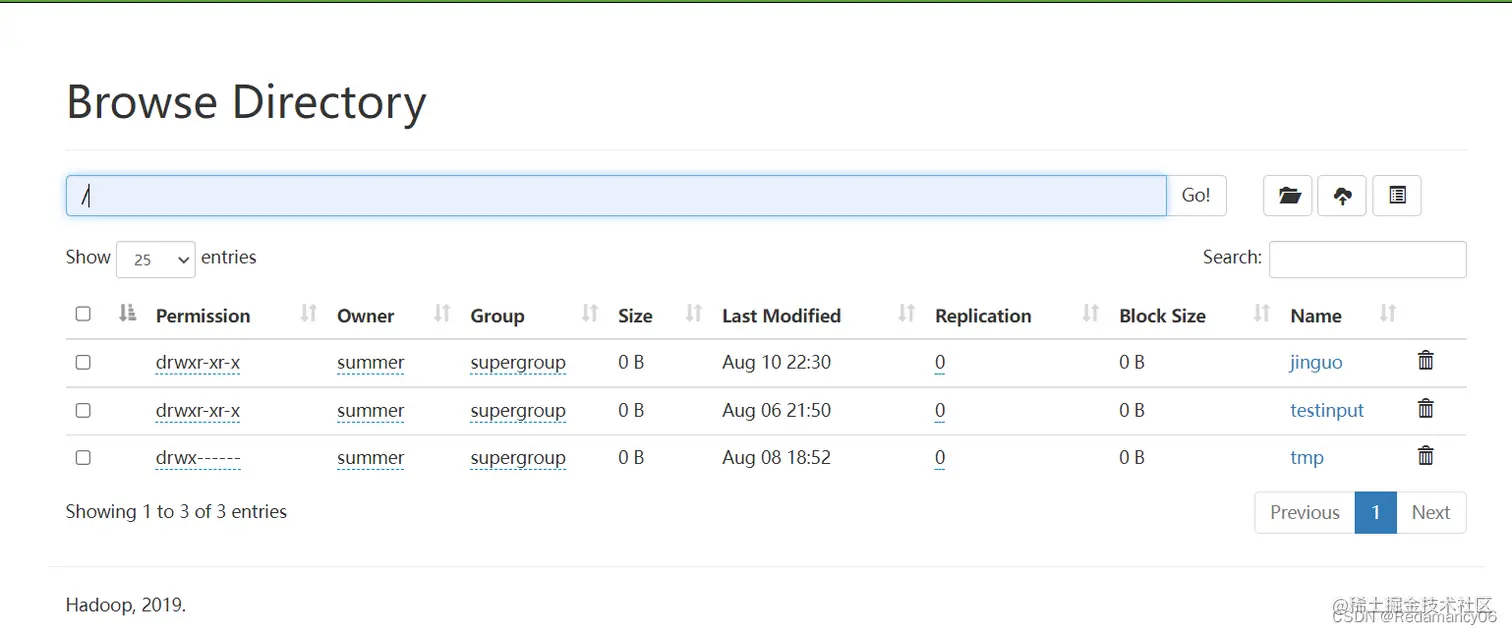
Task: Click the Next pagination button
Action: click(x=1431, y=512)
